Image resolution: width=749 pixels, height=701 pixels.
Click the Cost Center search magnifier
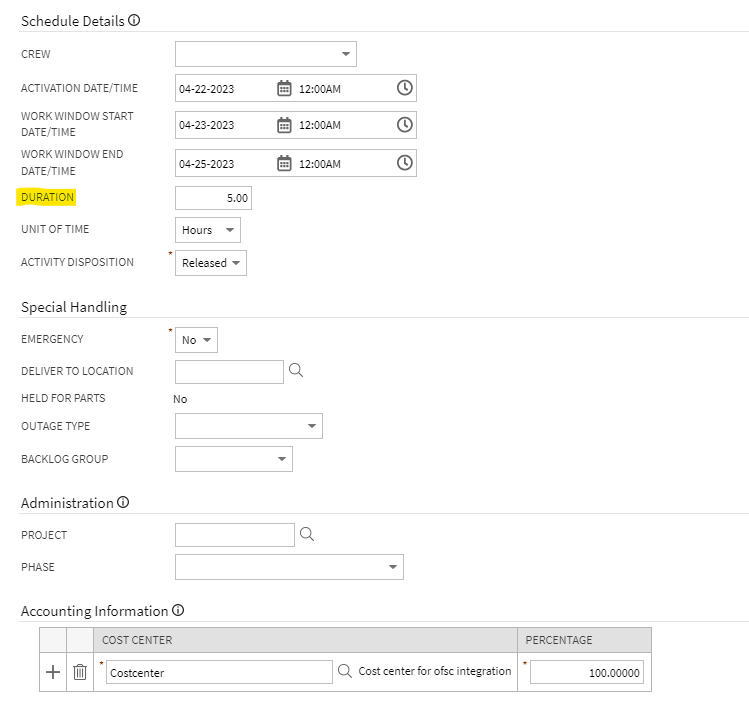point(344,672)
